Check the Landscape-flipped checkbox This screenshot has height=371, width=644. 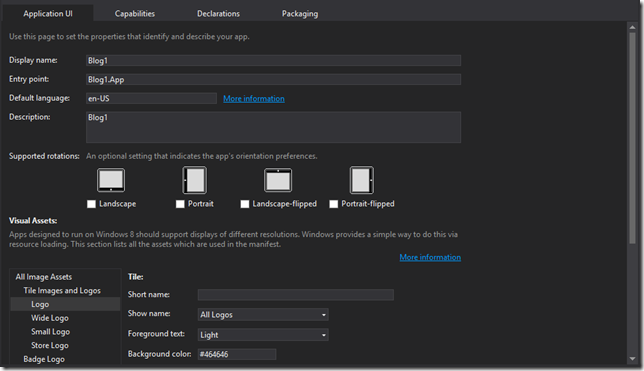click(245, 204)
